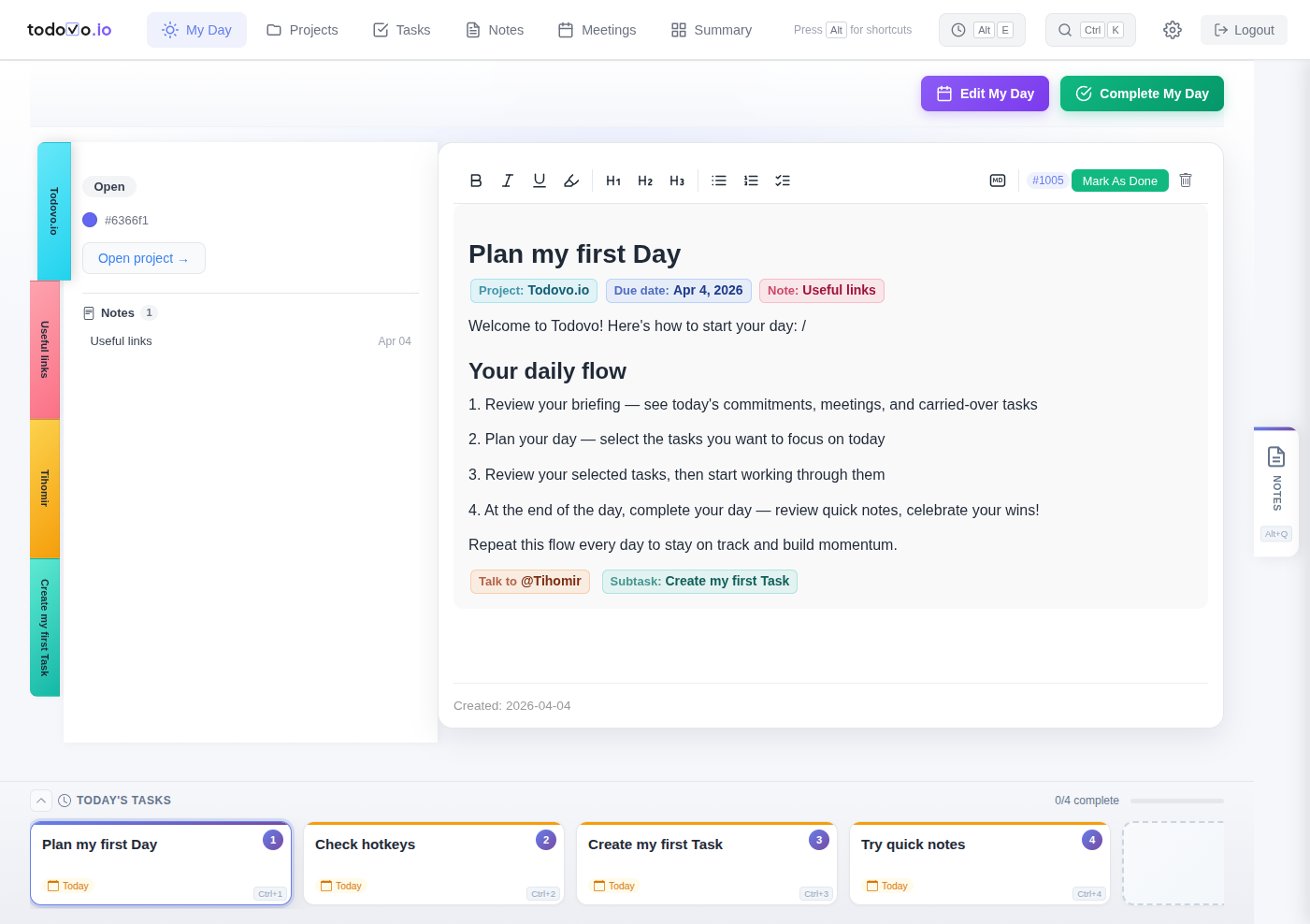The width and height of the screenshot is (1310, 924).
Task: Click Edit My Day button
Action: coord(985,94)
